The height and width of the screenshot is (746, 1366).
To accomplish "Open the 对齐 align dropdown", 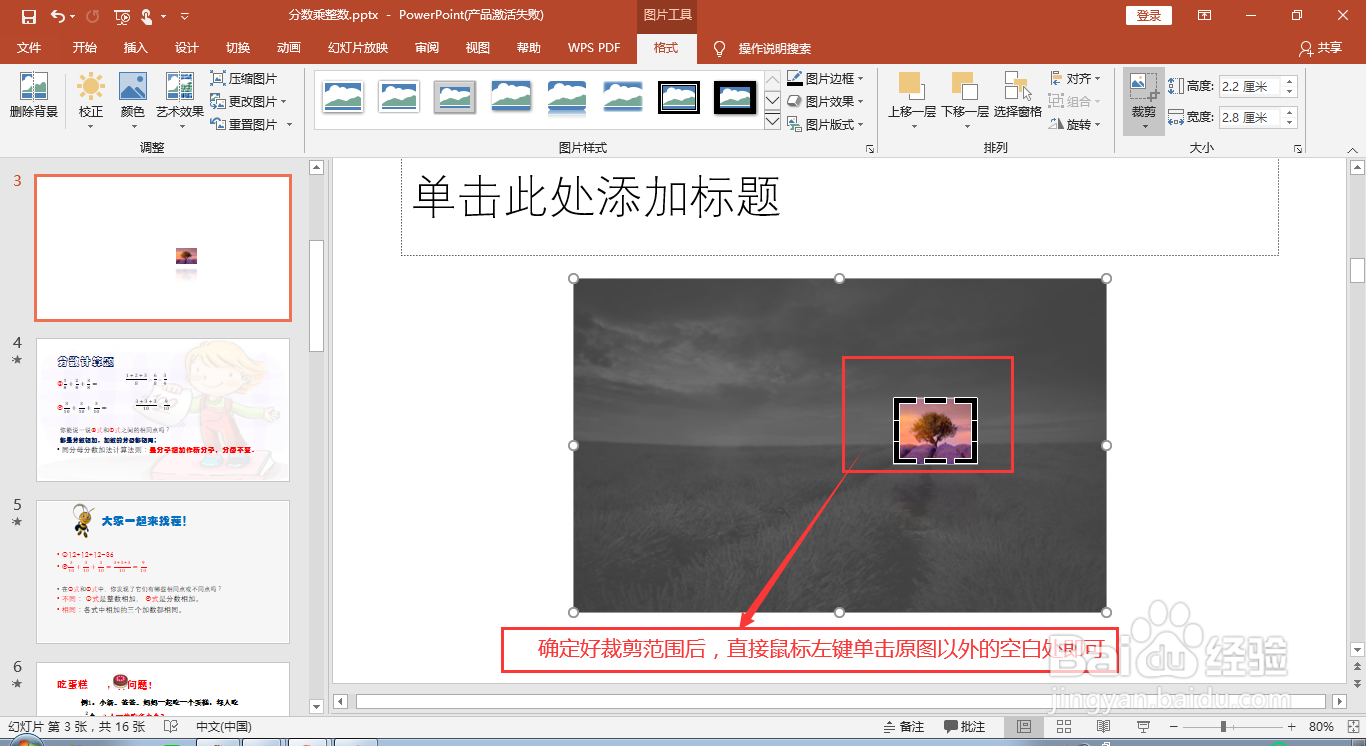I will pyautogui.click(x=1075, y=78).
